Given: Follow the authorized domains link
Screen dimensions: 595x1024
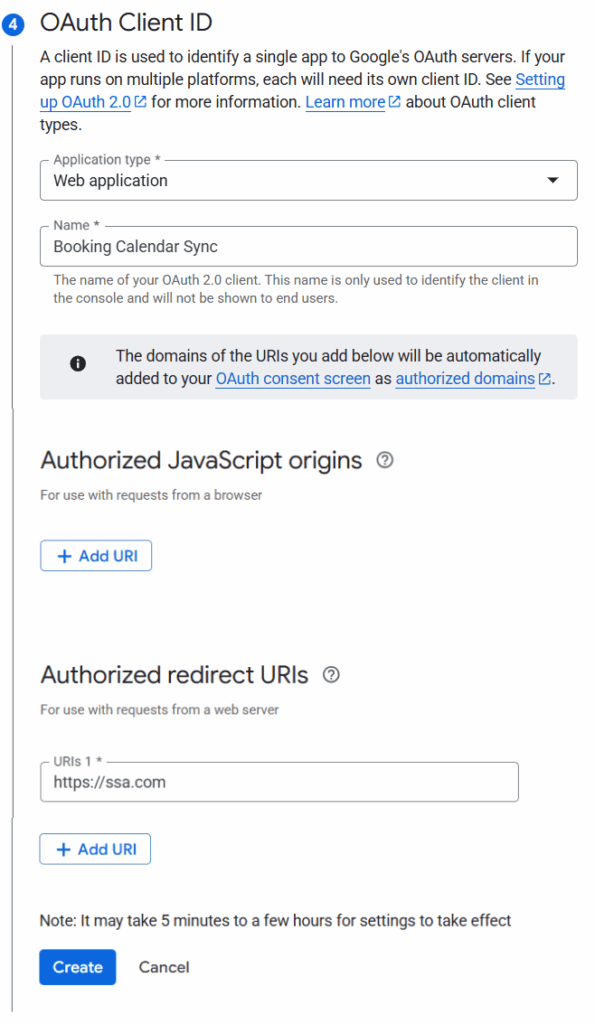Looking at the screenshot, I should [x=465, y=379].
